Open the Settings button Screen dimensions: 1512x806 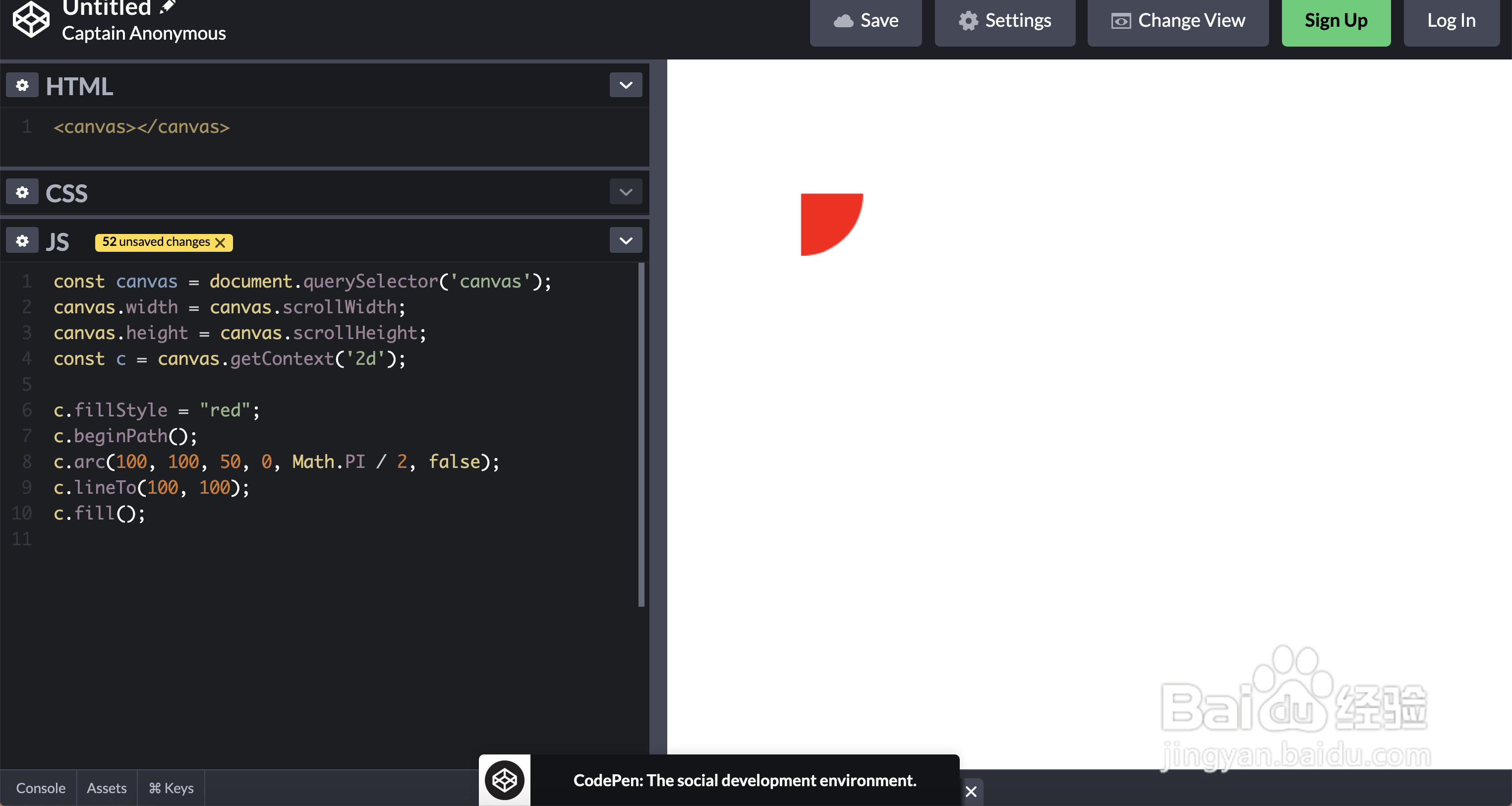pos(1005,21)
